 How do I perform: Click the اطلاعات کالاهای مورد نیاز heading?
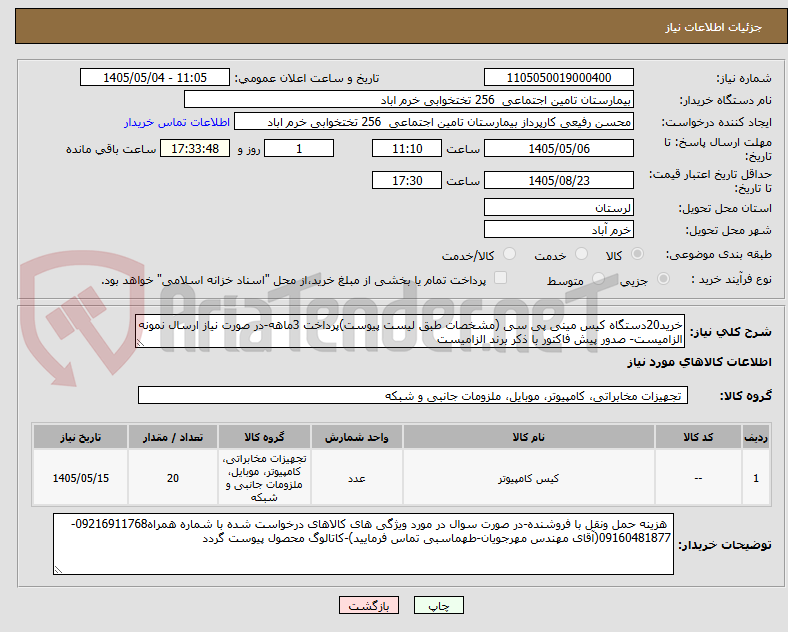(699, 362)
